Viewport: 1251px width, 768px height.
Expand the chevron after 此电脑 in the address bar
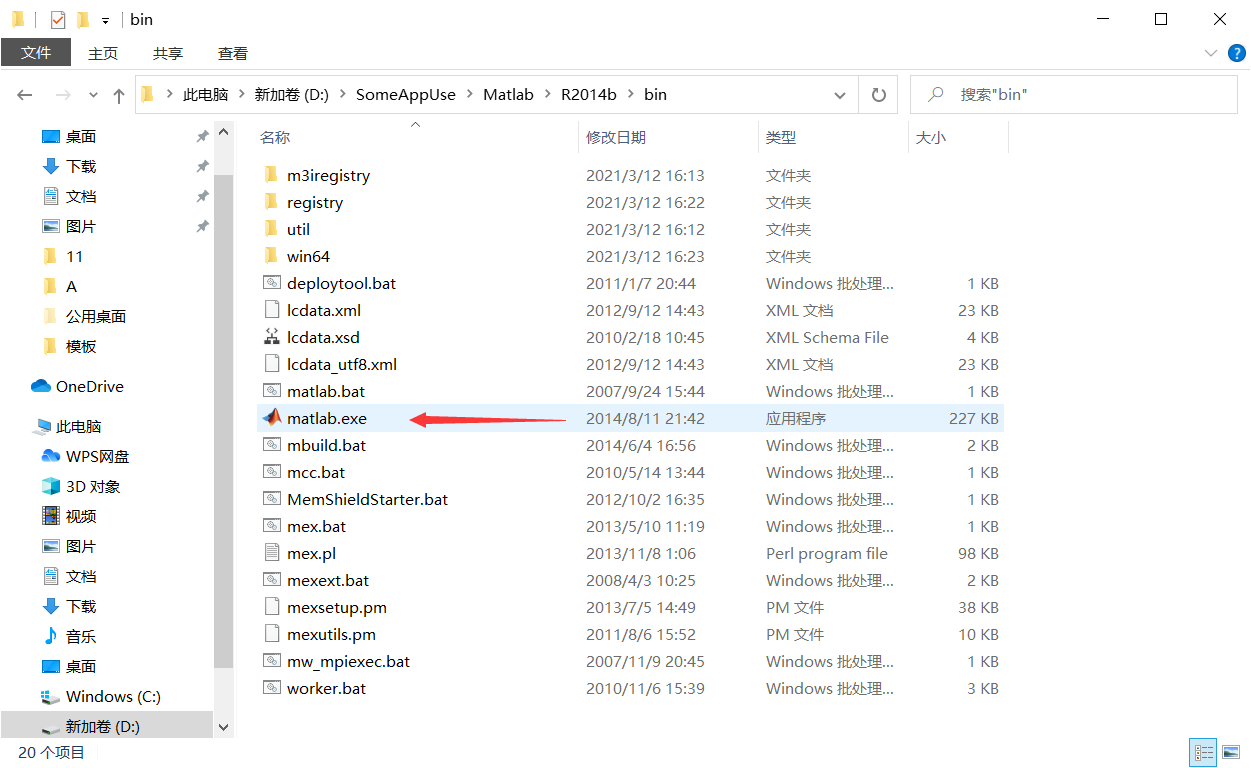click(x=241, y=95)
